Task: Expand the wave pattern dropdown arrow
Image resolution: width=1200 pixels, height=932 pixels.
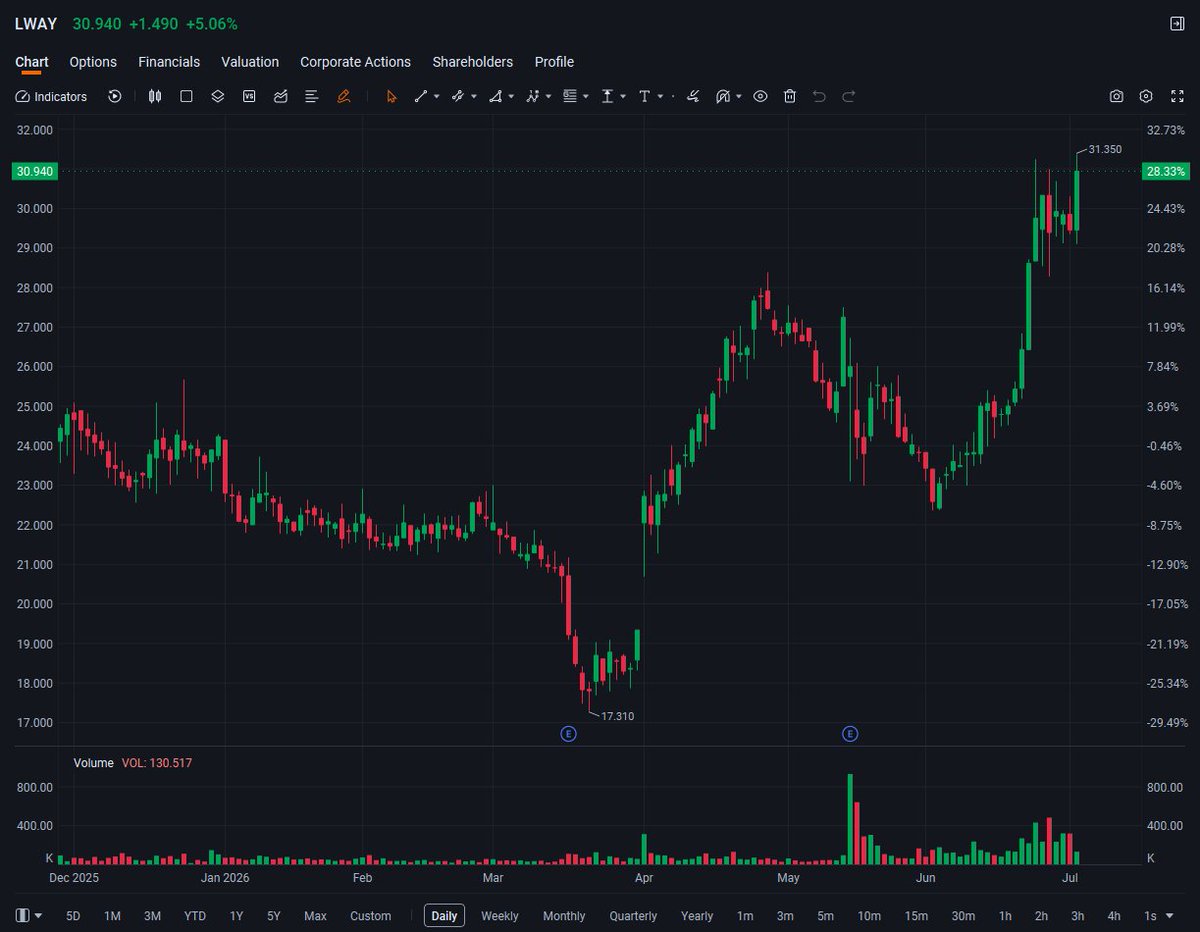Action: coord(549,97)
